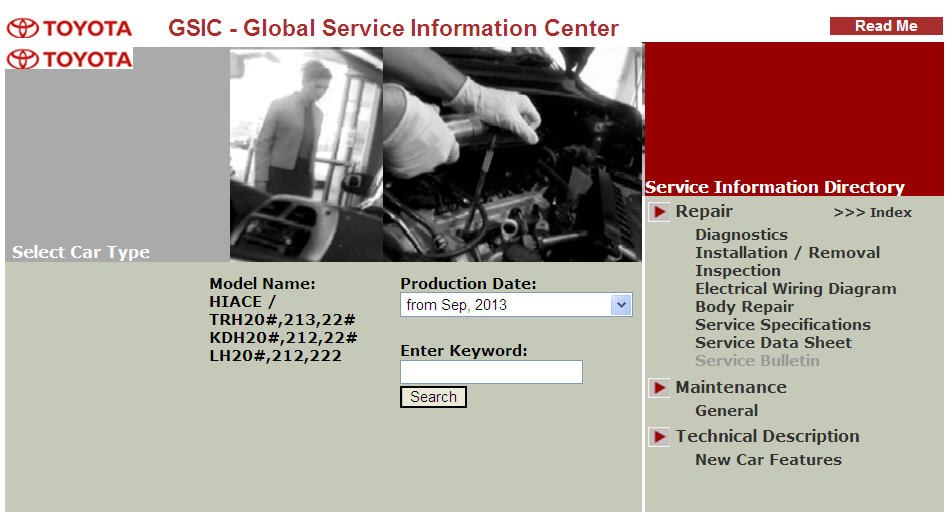Click the GSIC Global Service Information Center title
Viewport: 951px width, 517px height.
click(x=393, y=28)
